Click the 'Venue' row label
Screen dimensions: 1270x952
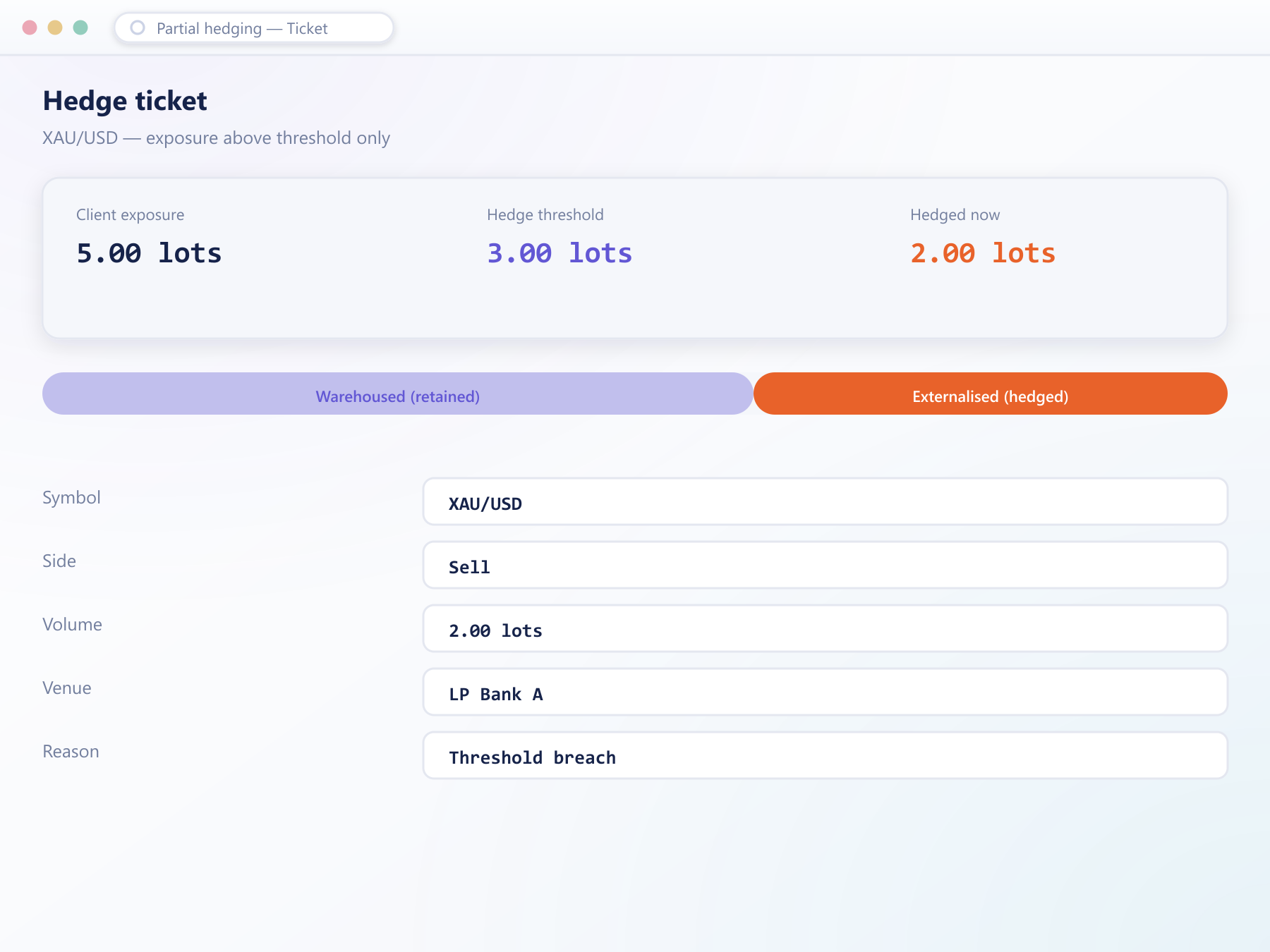(x=67, y=688)
